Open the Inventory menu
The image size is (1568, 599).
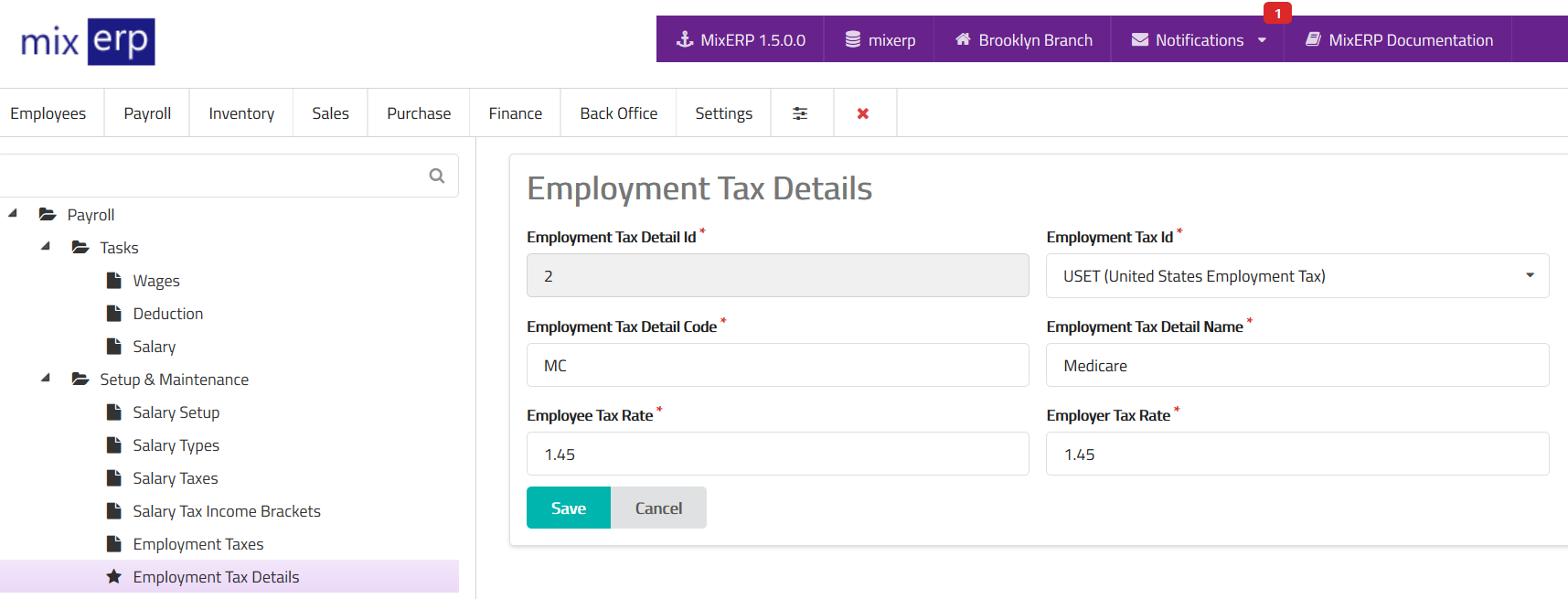241,113
